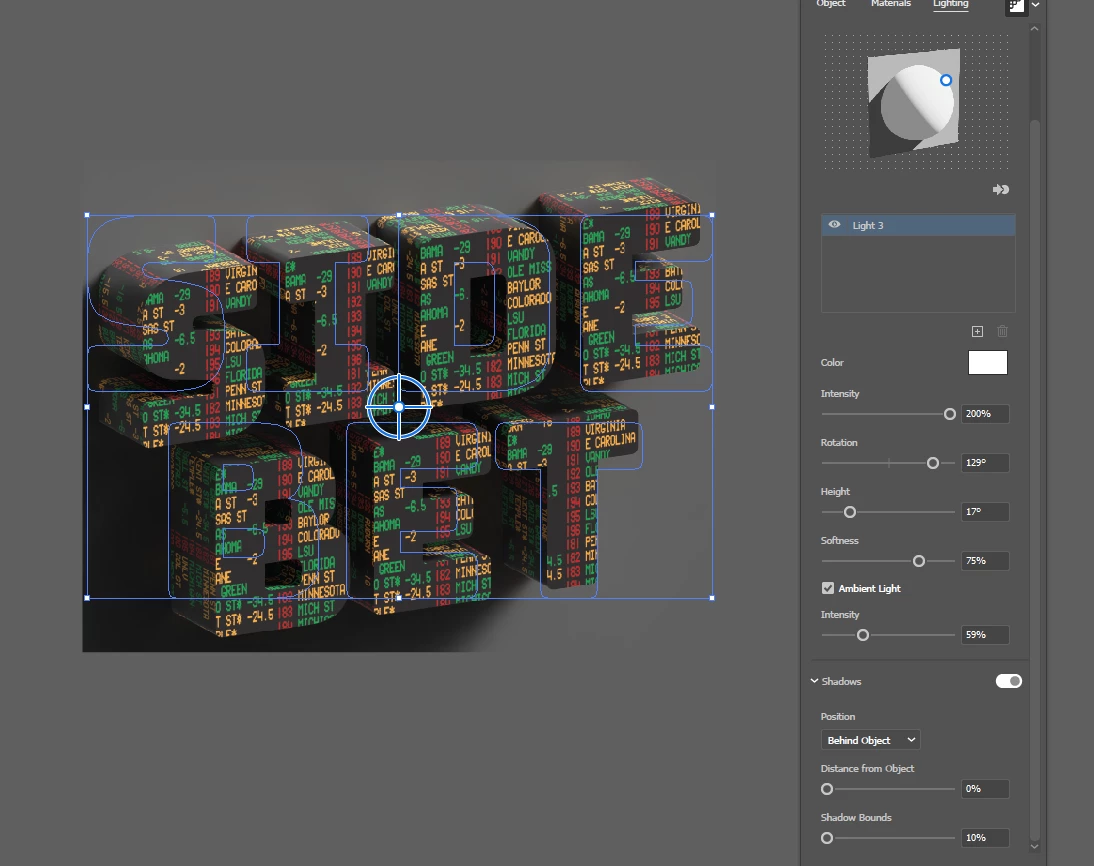Screen dimensions: 1094x866
Task: Collapse the Shadows section
Action: point(814,680)
